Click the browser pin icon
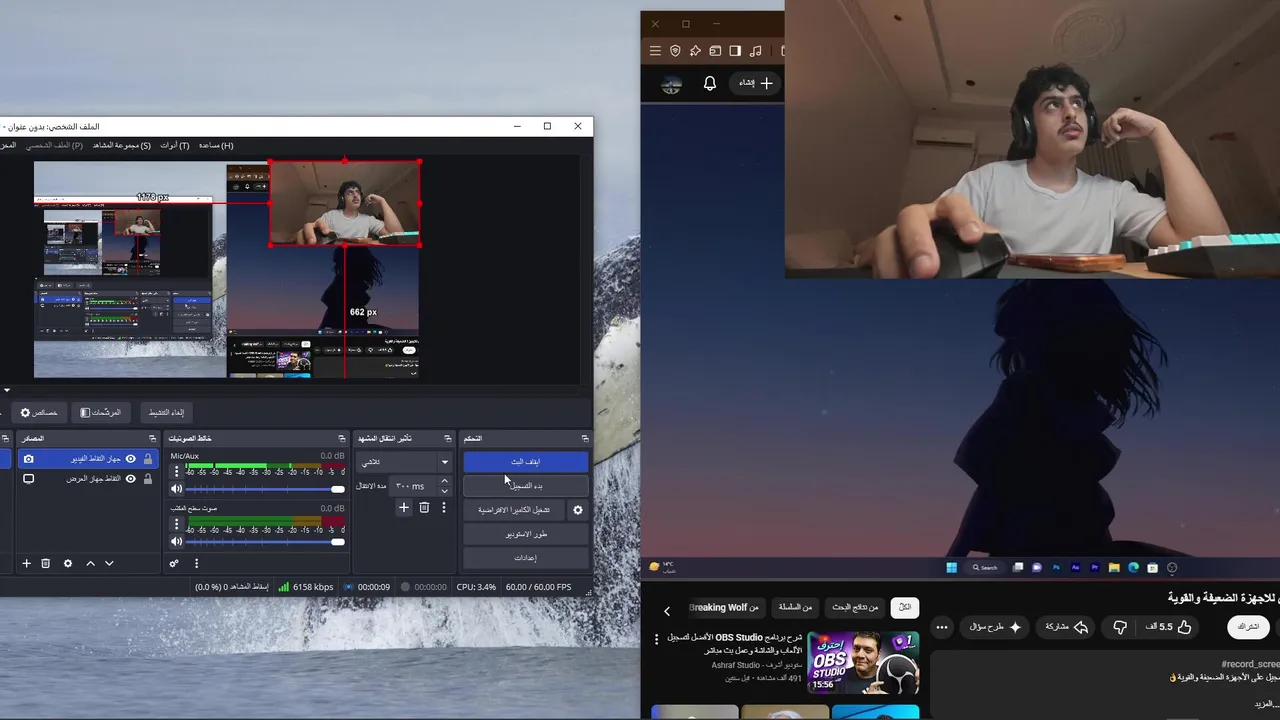This screenshot has width=1280, height=720. tap(695, 51)
